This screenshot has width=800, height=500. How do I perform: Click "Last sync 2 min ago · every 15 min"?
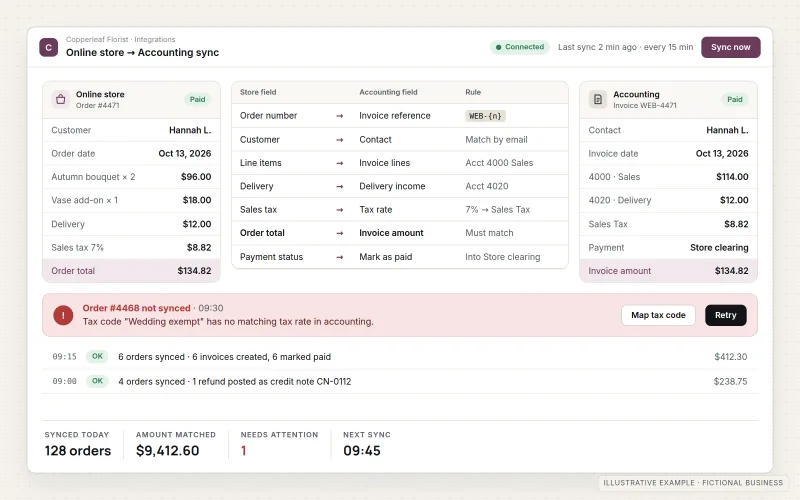pyautogui.click(x=626, y=47)
